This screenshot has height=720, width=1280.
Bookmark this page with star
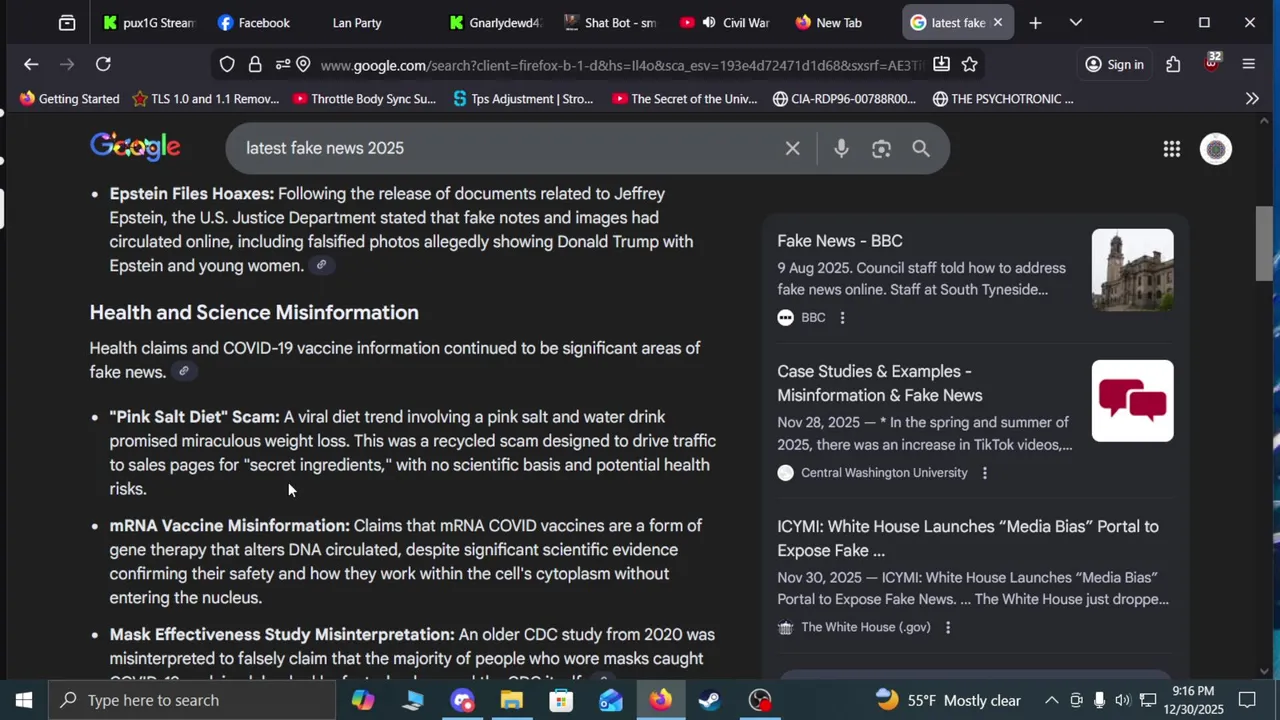[x=969, y=64]
